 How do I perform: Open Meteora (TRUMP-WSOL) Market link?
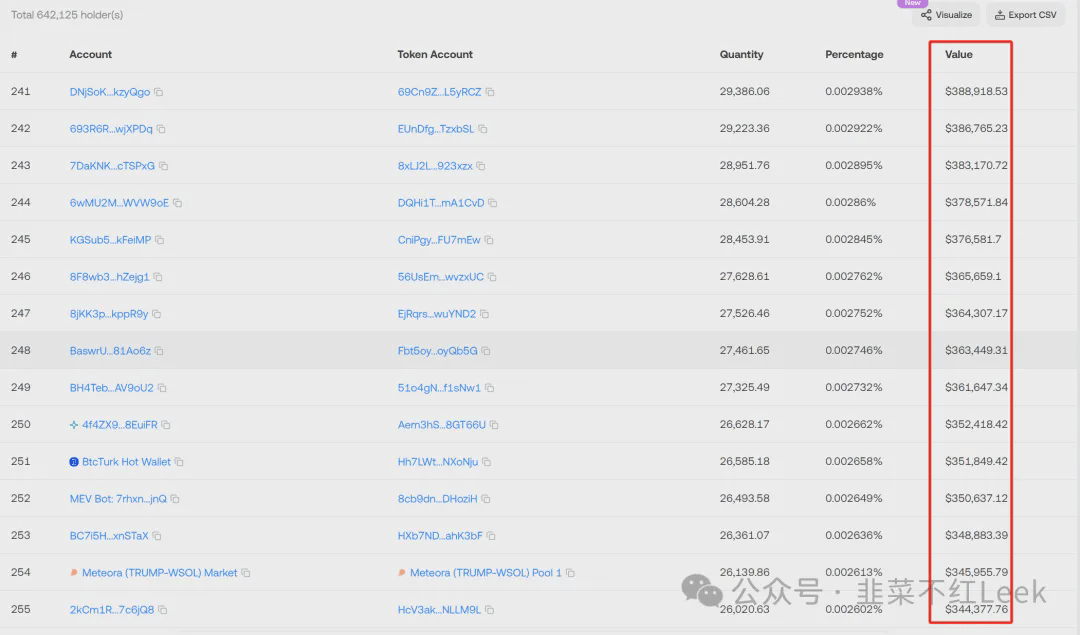[159, 573]
